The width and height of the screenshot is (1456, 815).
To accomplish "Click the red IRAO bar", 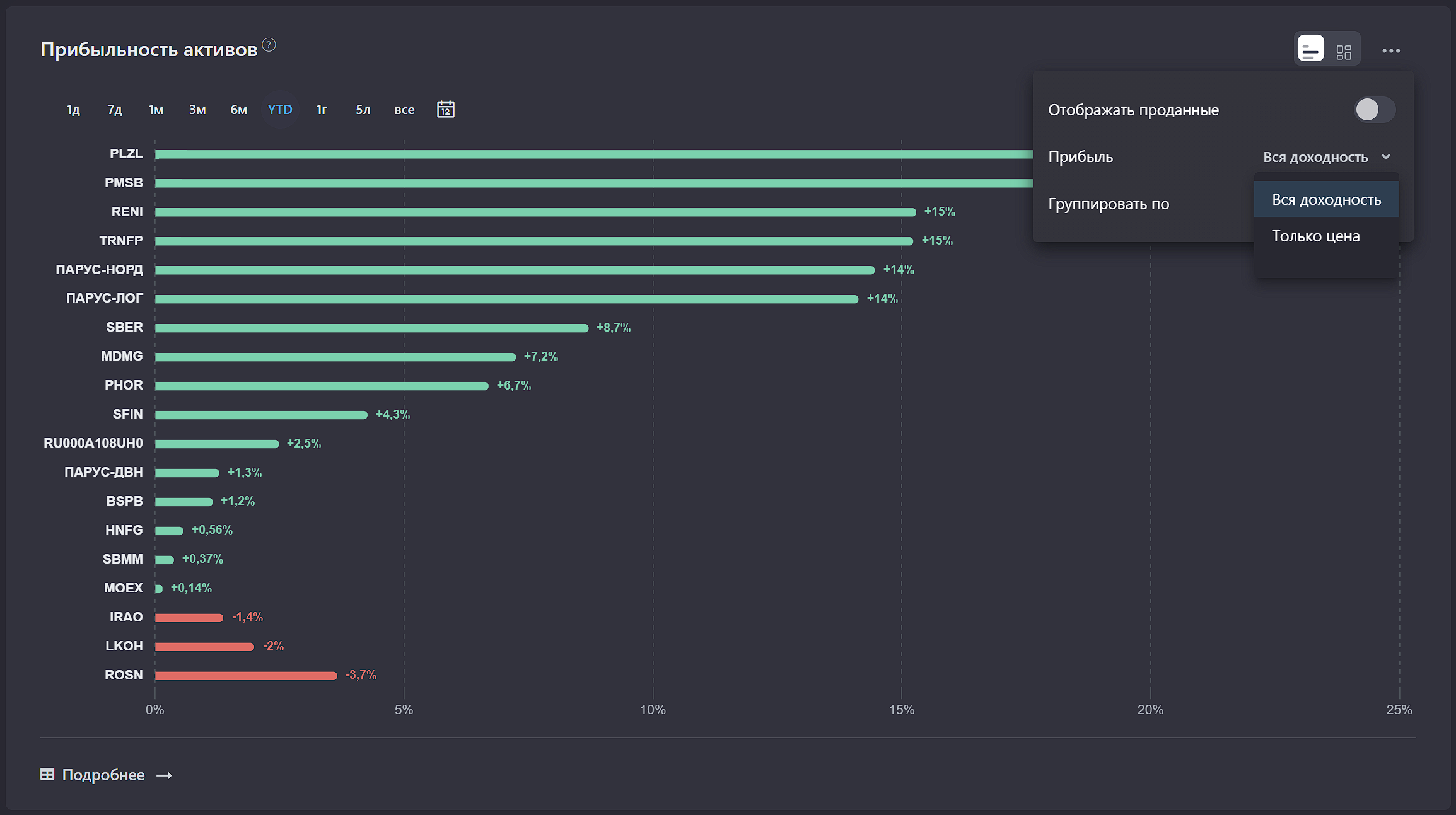I will point(189,618).
